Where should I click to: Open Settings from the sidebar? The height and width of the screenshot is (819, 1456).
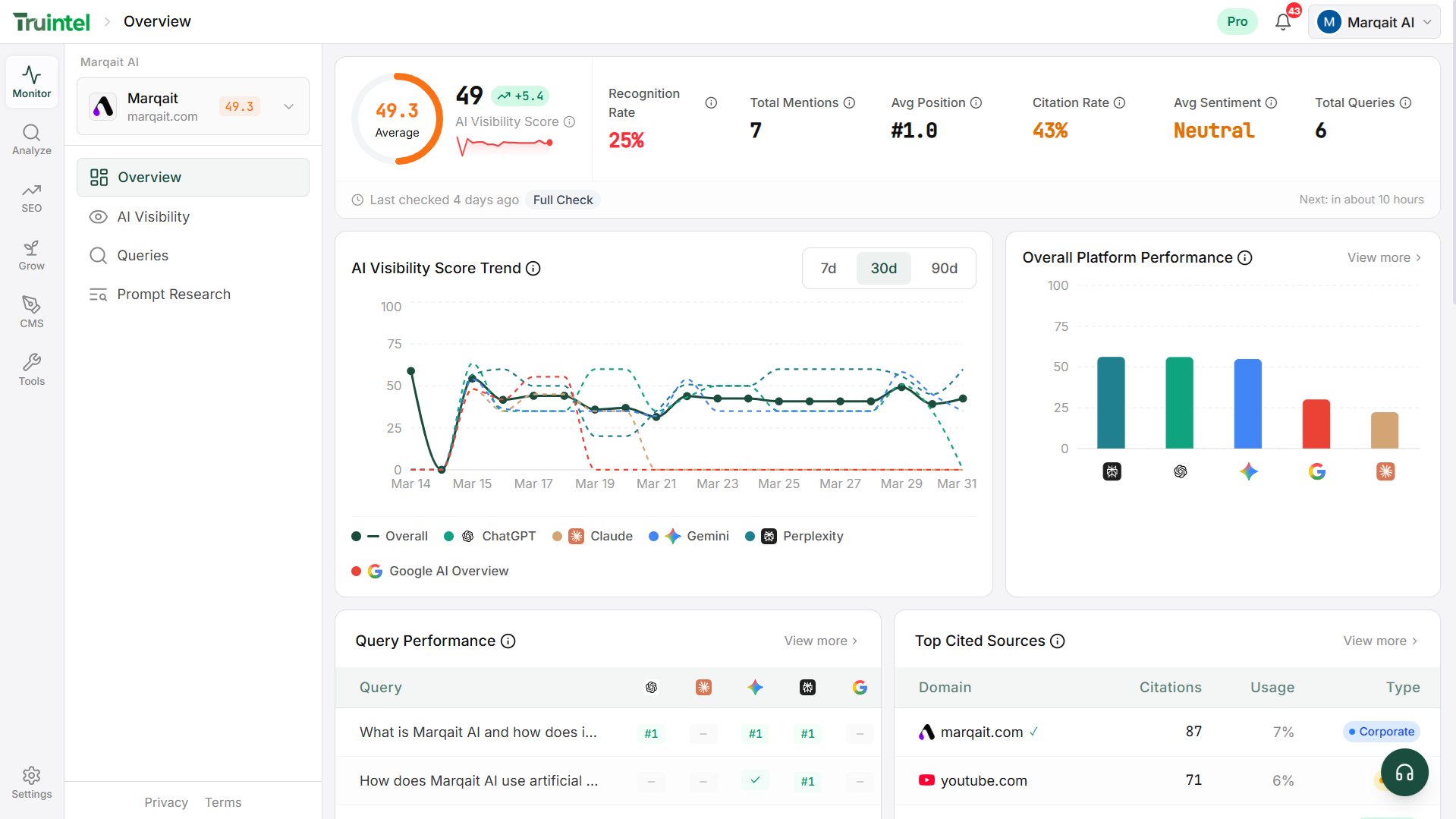tap(32, 783)
